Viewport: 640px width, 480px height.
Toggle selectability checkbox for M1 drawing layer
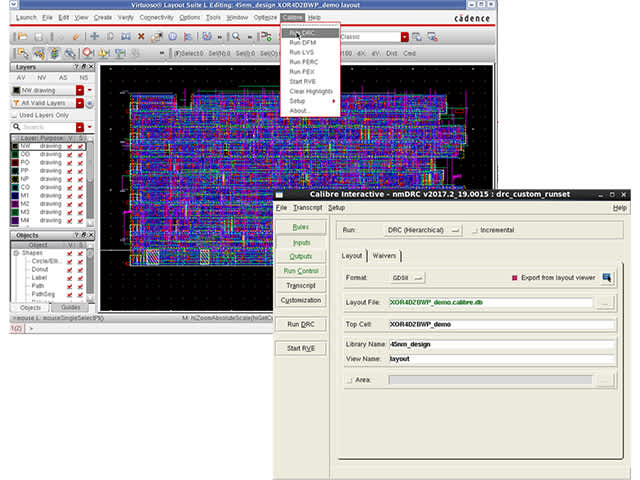click(x=80, y=196)
